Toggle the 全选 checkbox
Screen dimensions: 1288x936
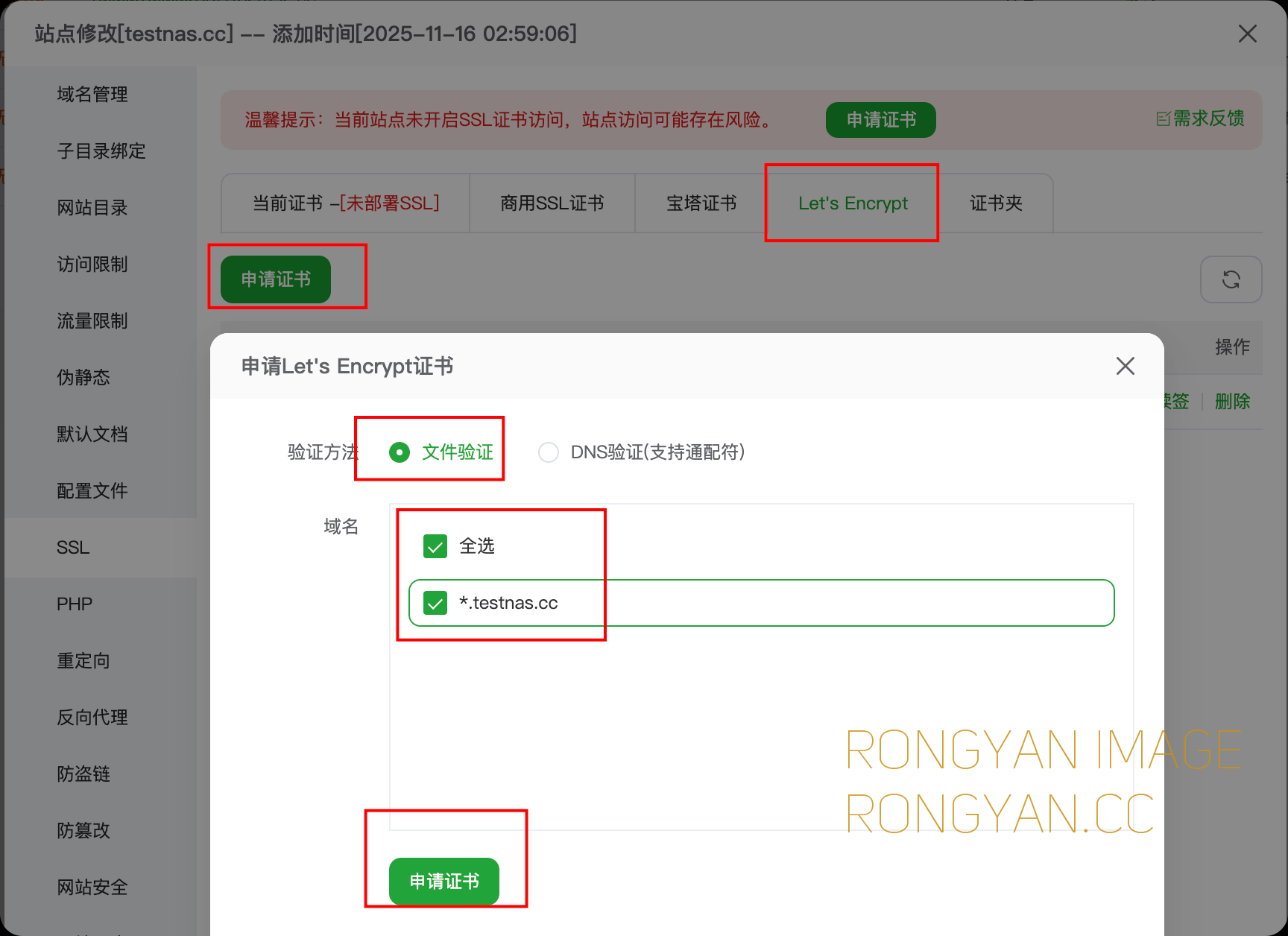[435, 546]
